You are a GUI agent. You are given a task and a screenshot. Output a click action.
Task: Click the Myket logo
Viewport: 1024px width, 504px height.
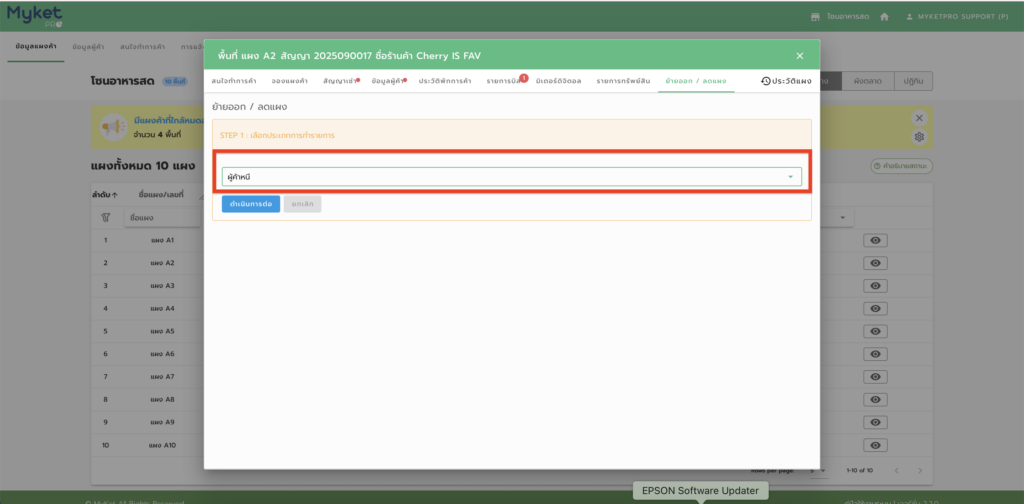(35, 16)
